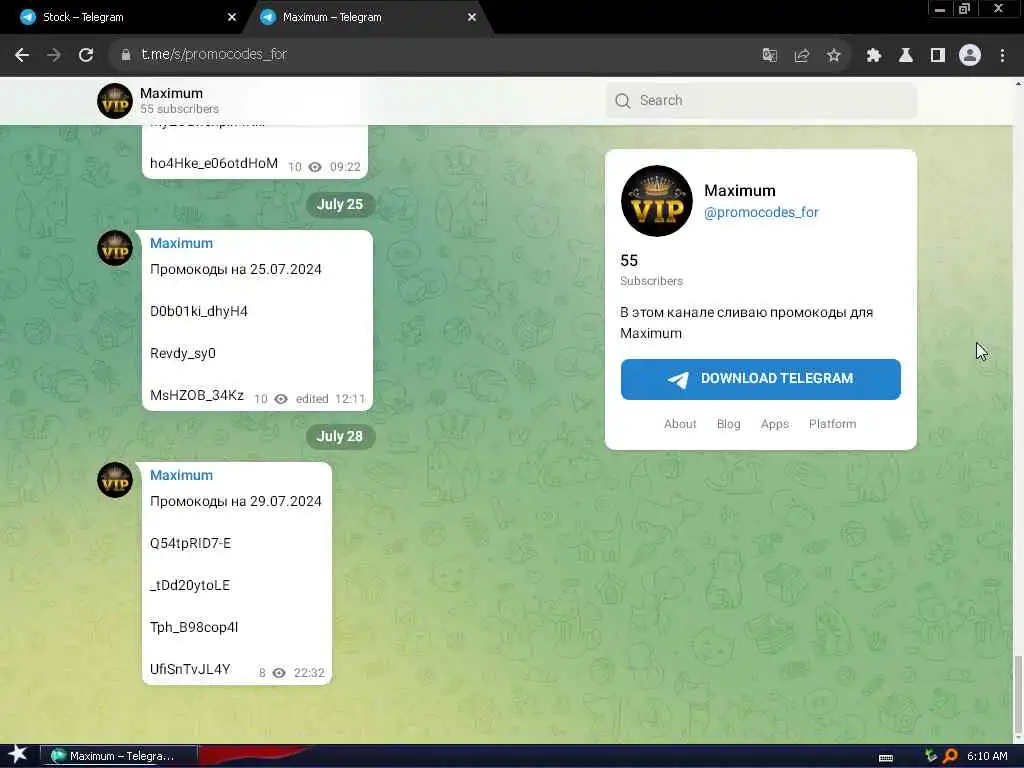
Task: Open the Platform link
Action: (x=832, y=424)
